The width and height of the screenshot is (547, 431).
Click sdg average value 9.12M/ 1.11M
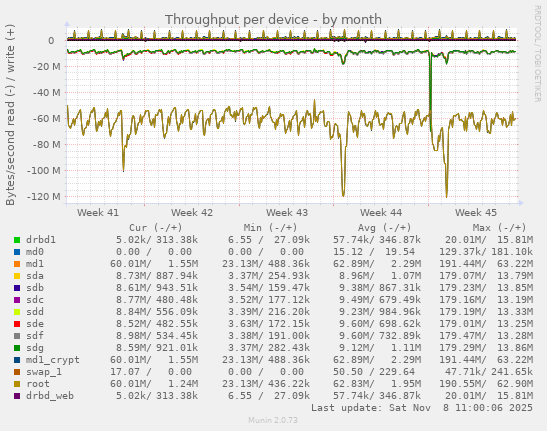click(x=380, y=348)
